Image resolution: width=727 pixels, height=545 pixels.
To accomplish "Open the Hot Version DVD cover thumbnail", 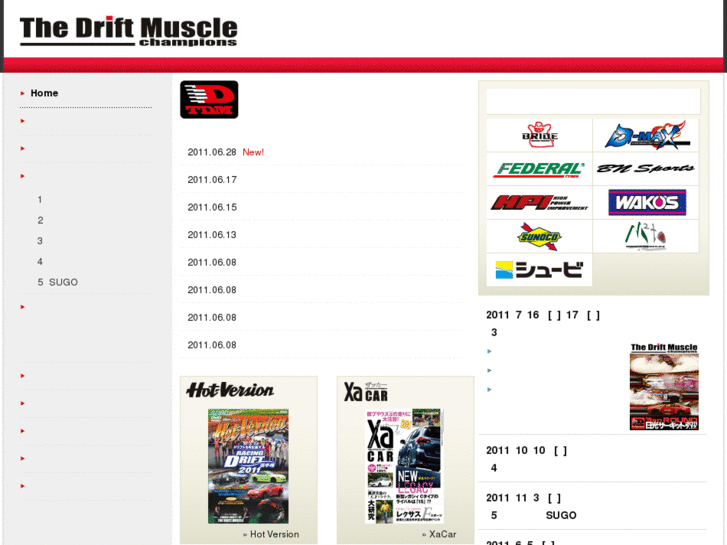I will click(249, 466).
